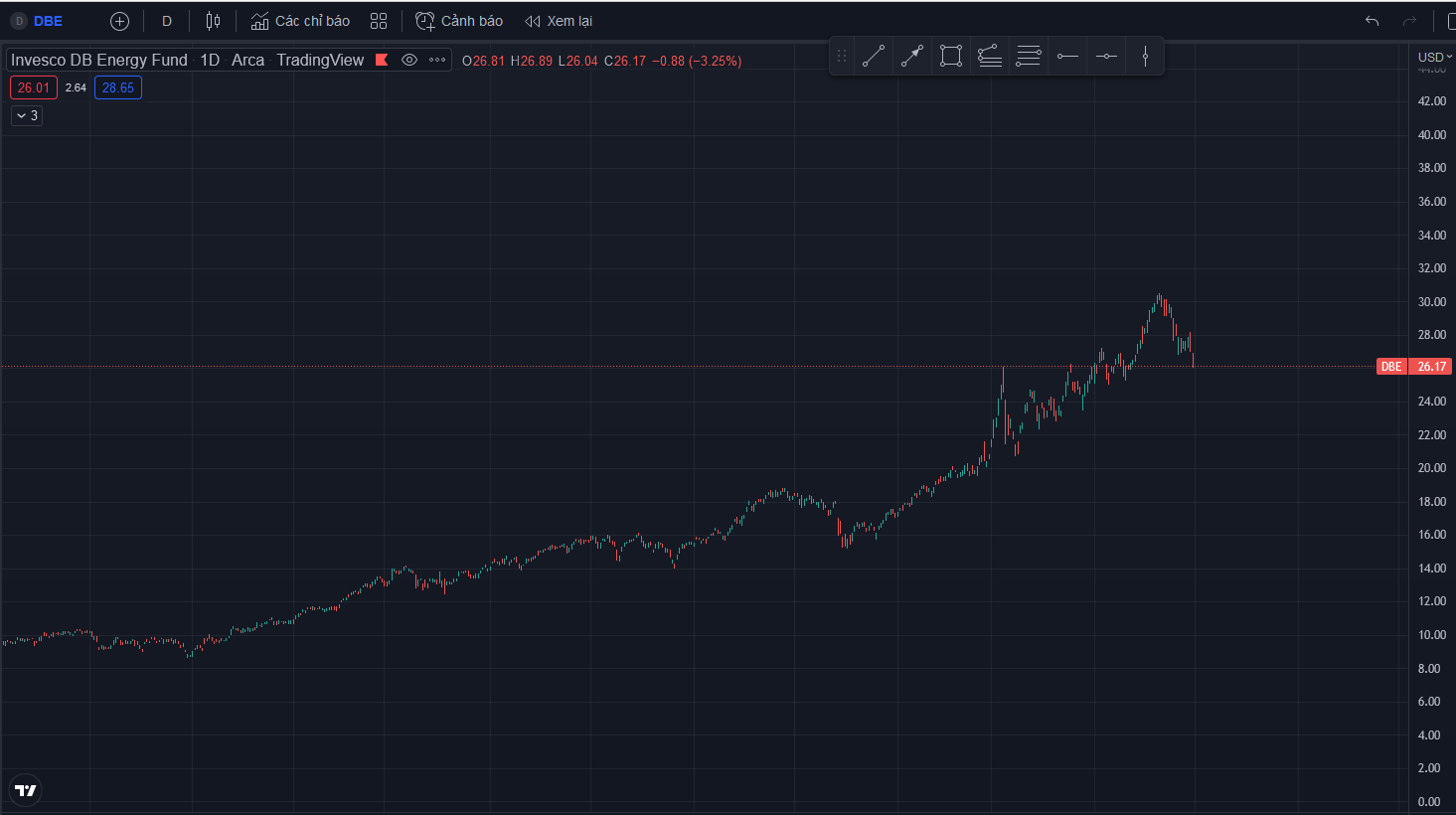1456x815 pixels.
Task: Select the Trend Line drawing tool
Action: 874,57
